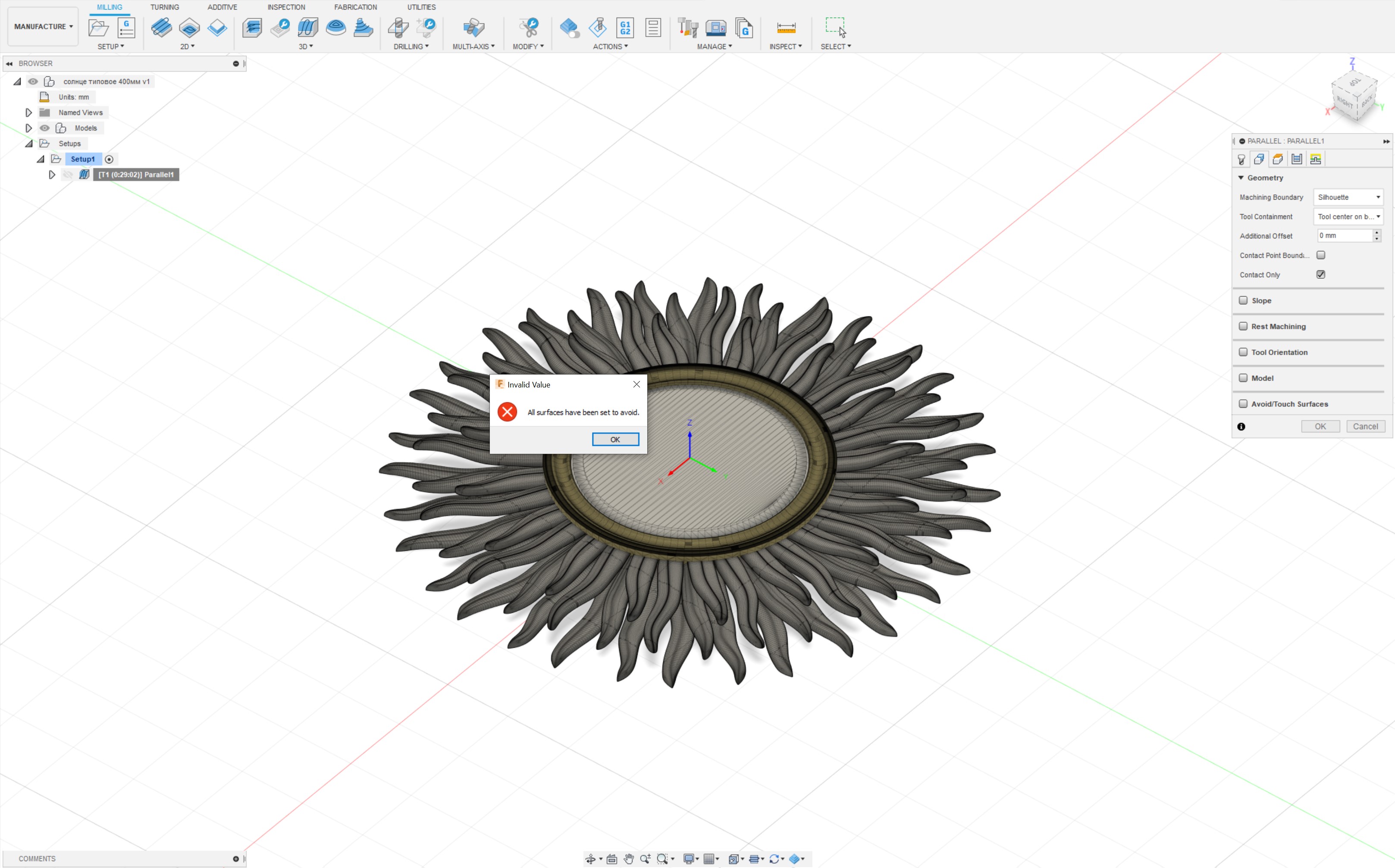The width and height of the screenshot is (1395, 868).
Task: Enable the Rest Machining checkbox
Action: pyautogui.click(x=1243, y=326)
